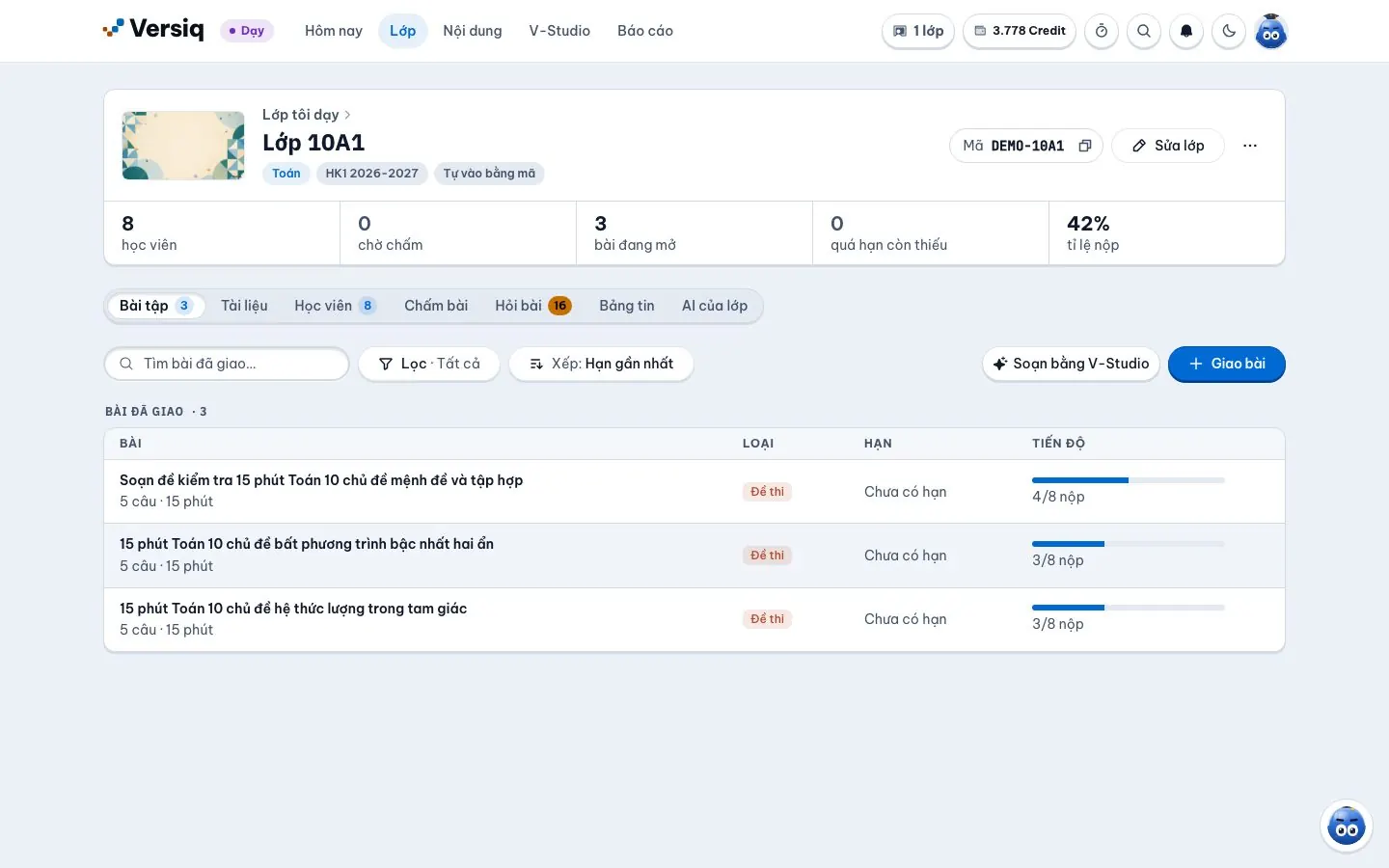Open the AI của lớp tab
The height and width of the screenshot is (868, 1389).
715,306
